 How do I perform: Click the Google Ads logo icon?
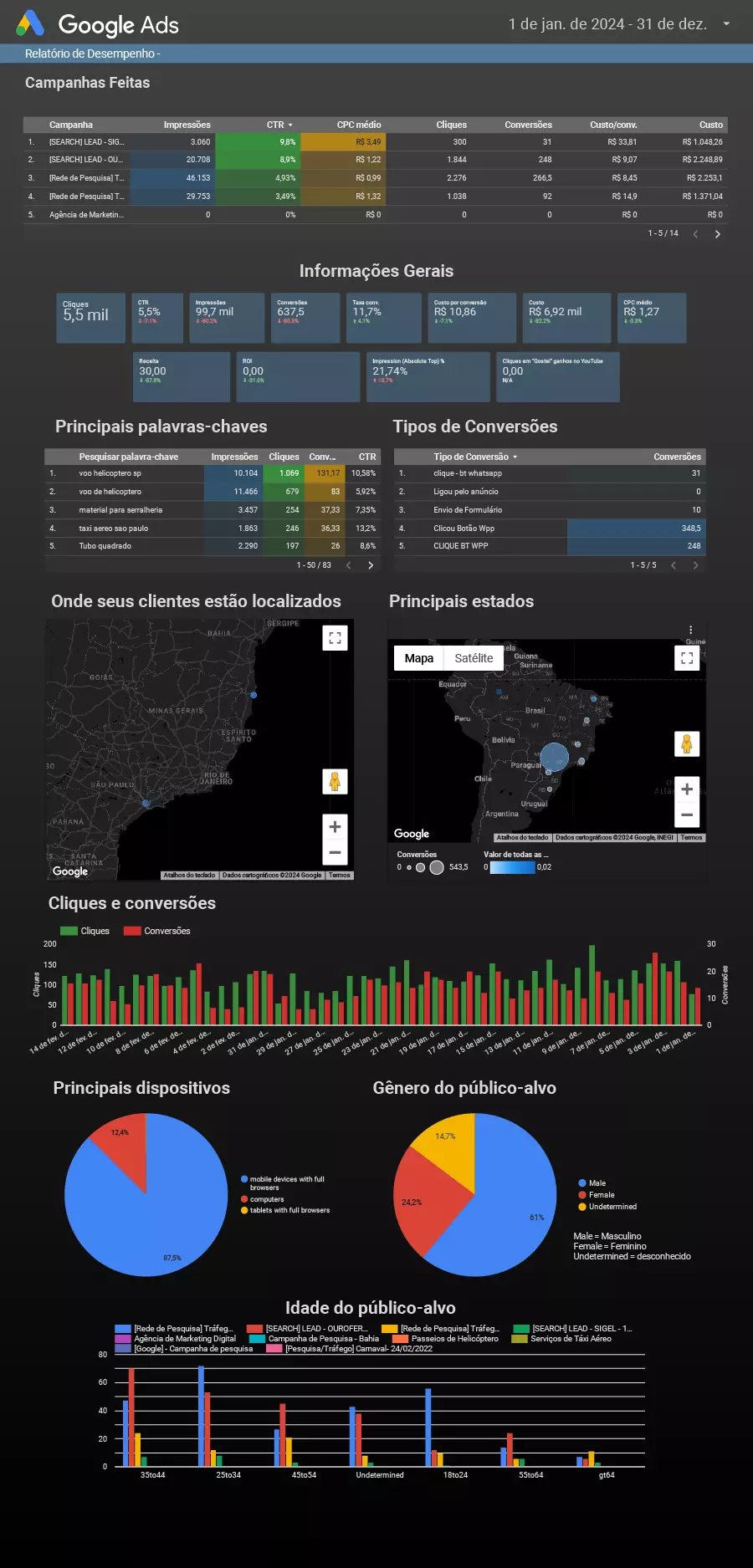pos(30,23)
